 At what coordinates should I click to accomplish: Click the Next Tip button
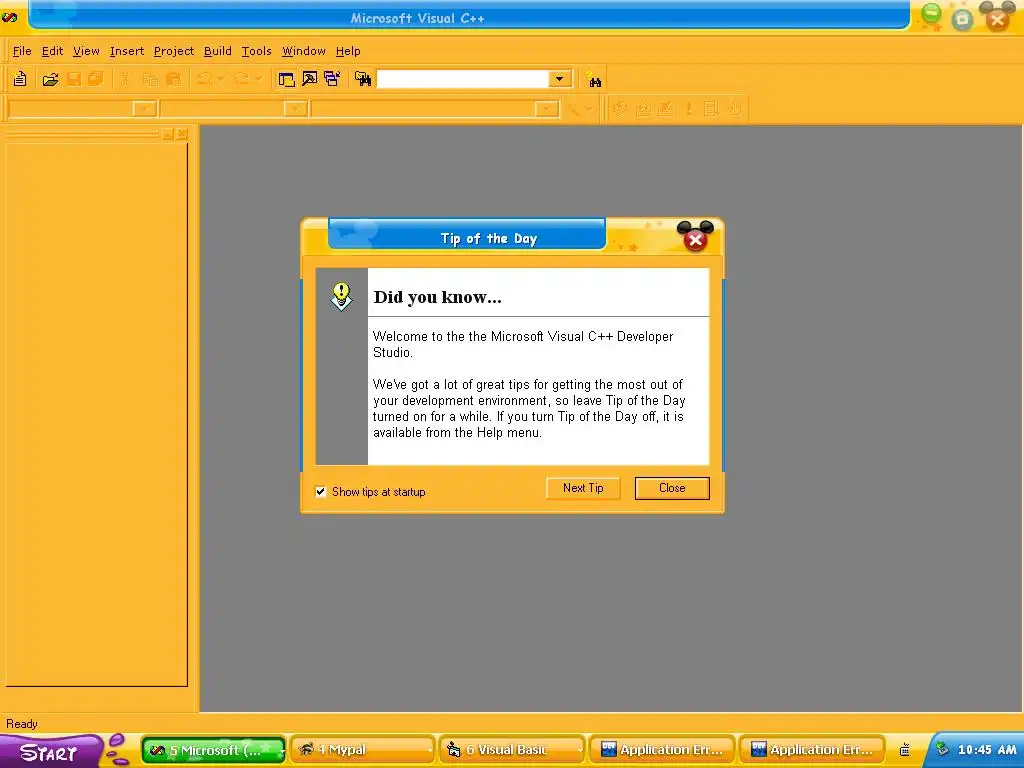[x=583, y=488]
